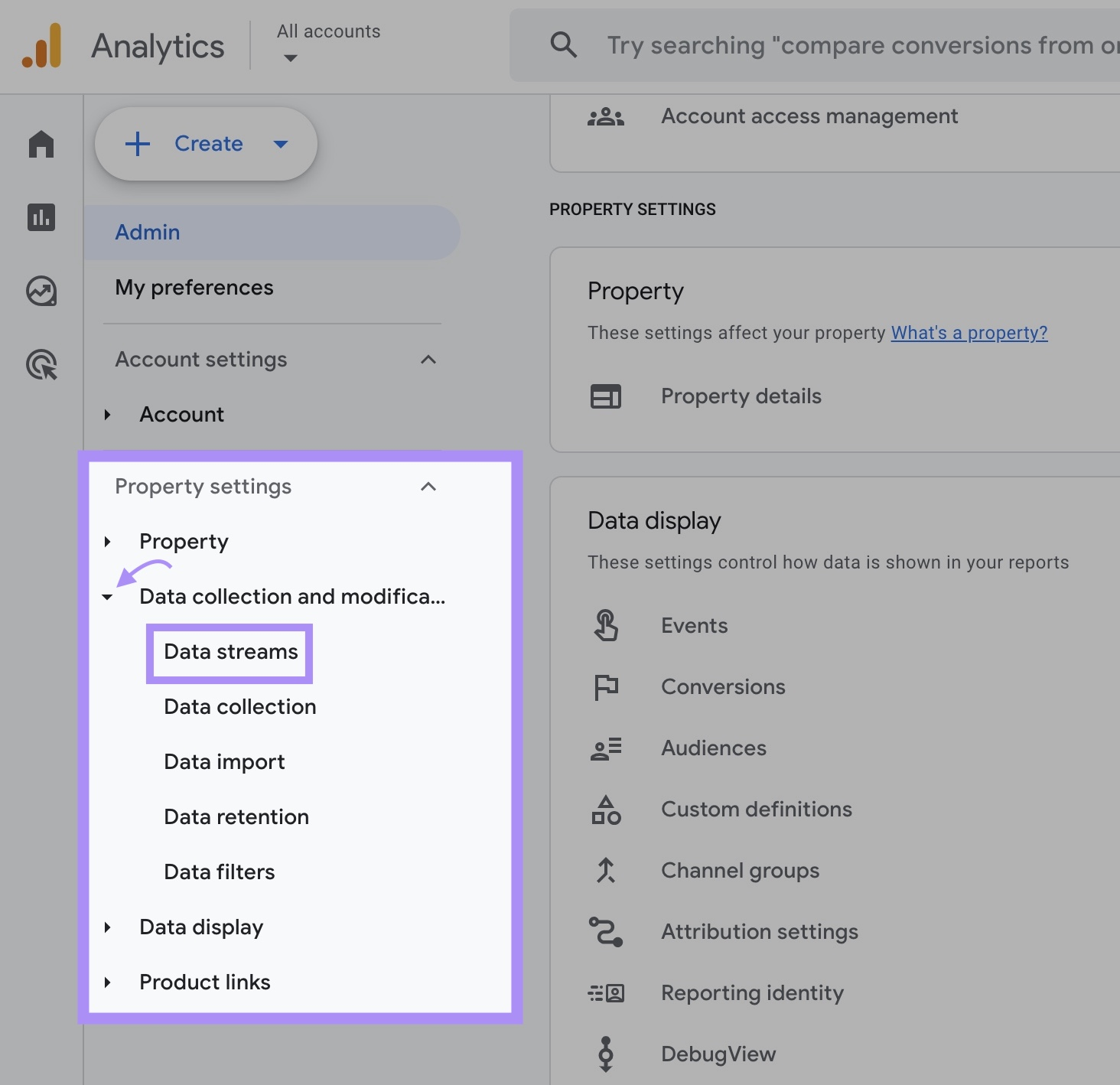Go to My preferences
1120x1085 pixels.
pos(194,288)
